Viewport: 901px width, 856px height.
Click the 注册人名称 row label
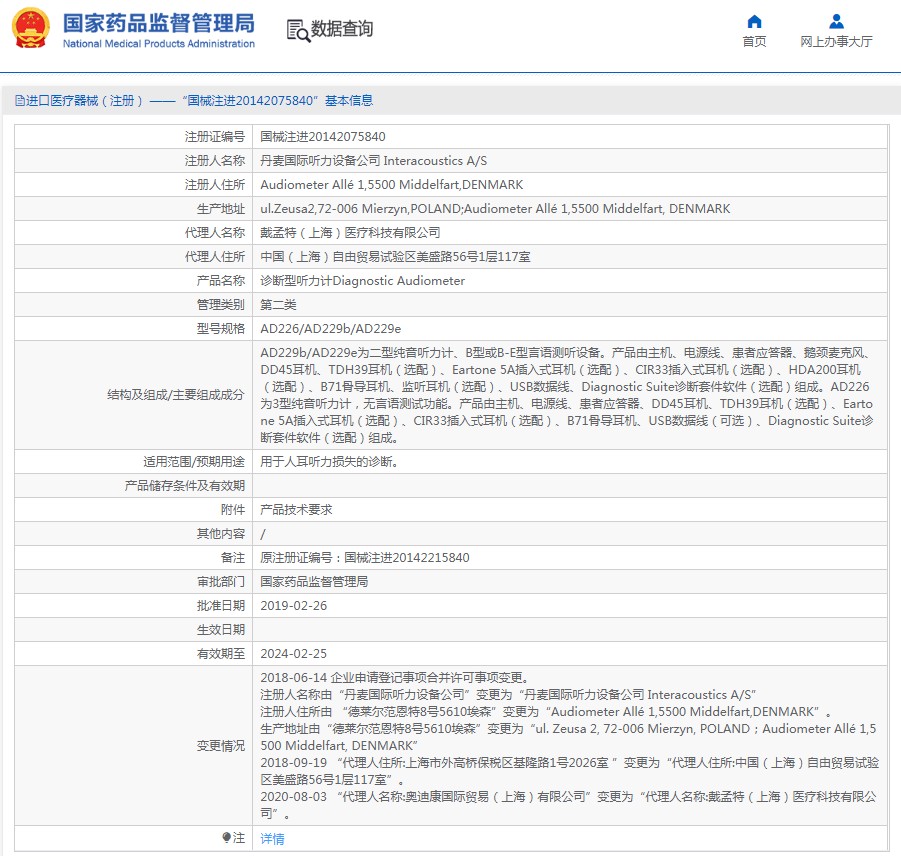[214, 161]
